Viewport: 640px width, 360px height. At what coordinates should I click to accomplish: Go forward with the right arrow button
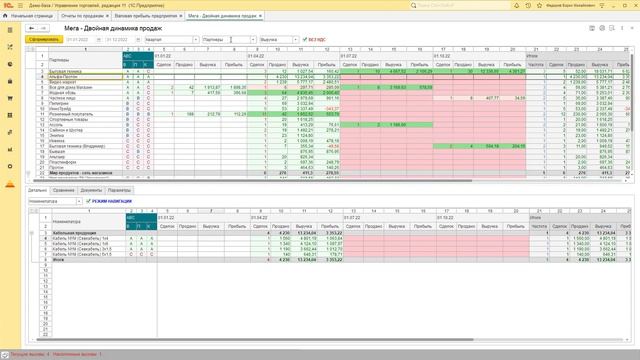[43, 28]
